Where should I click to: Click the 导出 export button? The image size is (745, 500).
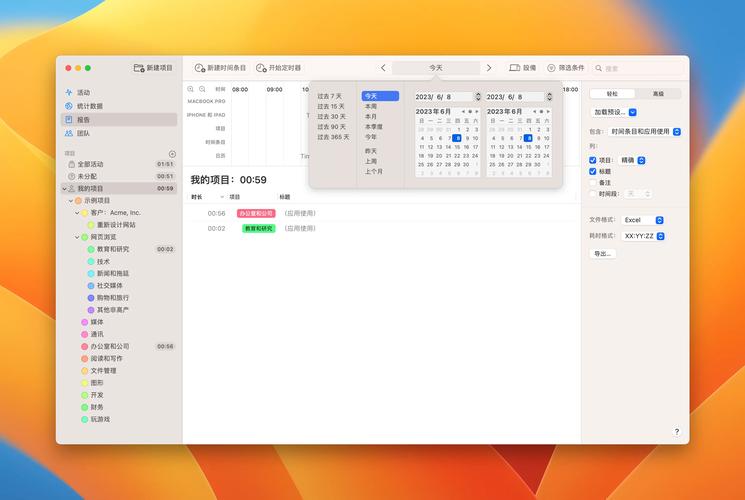tap(602, 254)
